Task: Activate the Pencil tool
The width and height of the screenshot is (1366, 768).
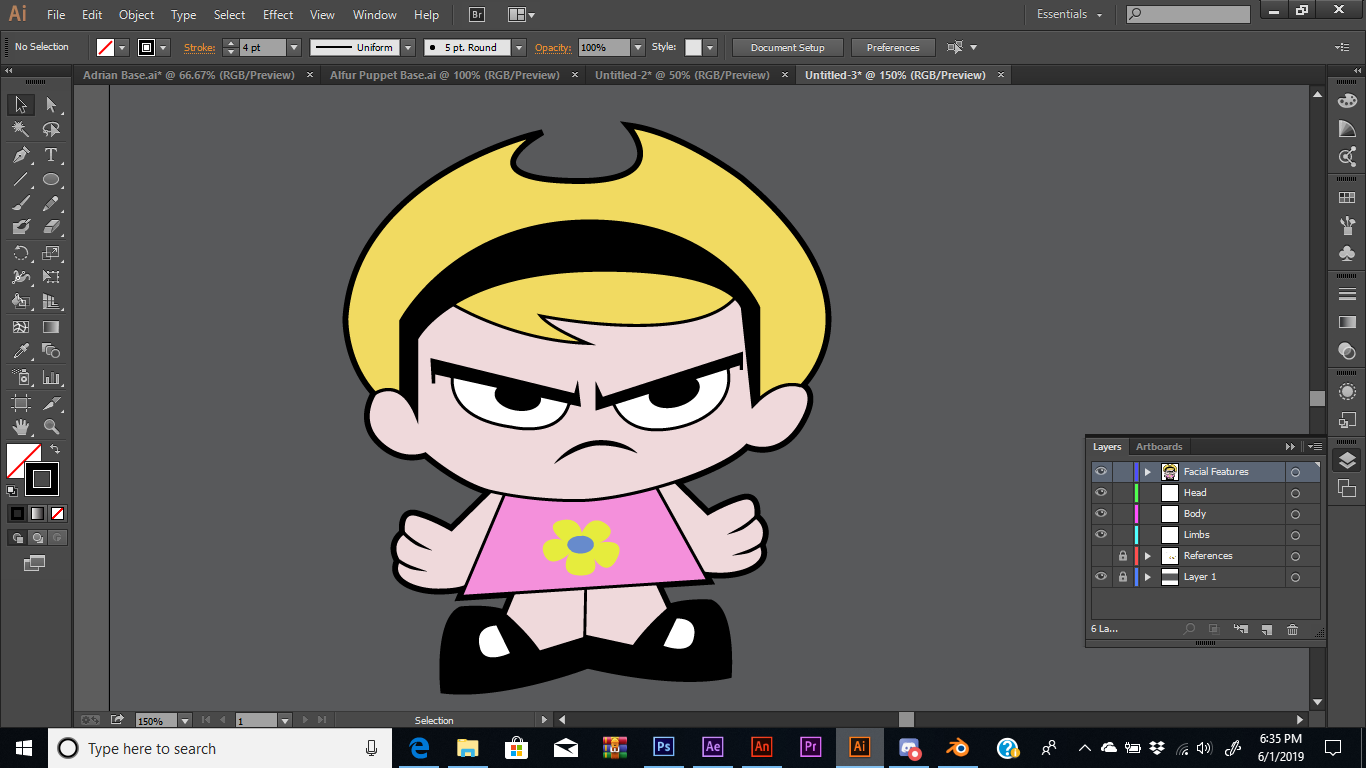Action: coord(51,204)
